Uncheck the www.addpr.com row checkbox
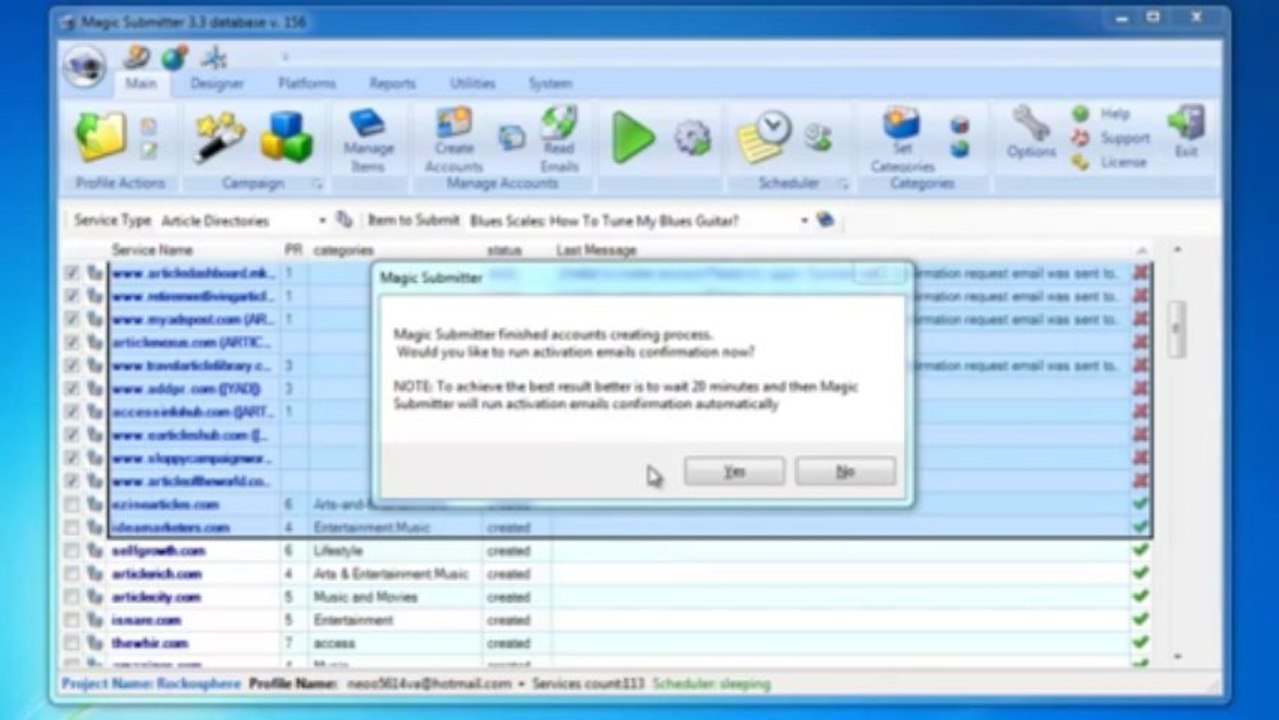1279x720 pixels. [72, 388]
